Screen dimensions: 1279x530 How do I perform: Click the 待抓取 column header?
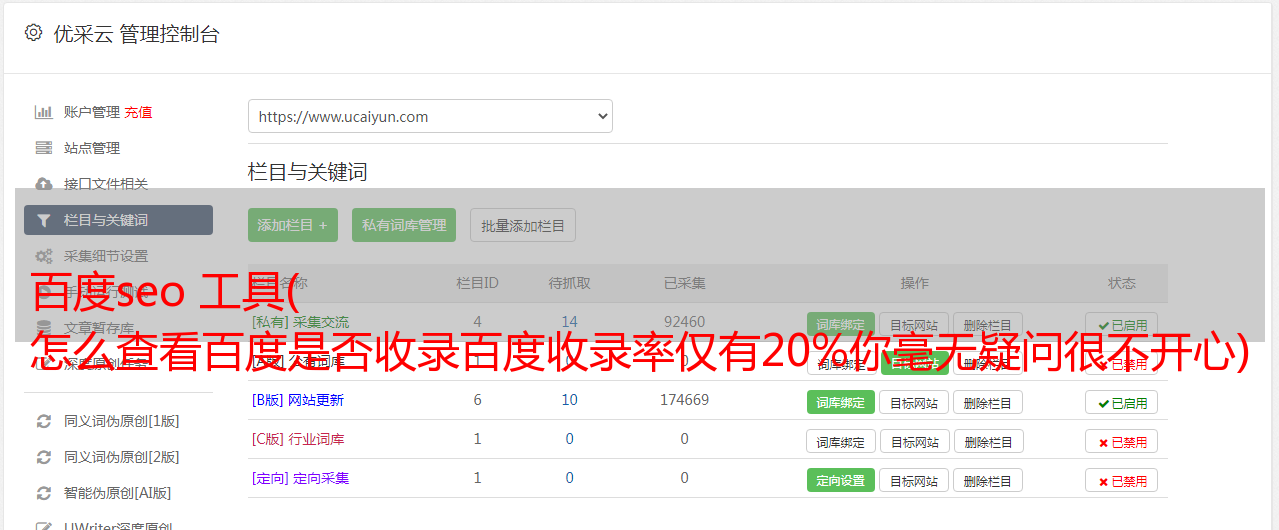(569, 283)
